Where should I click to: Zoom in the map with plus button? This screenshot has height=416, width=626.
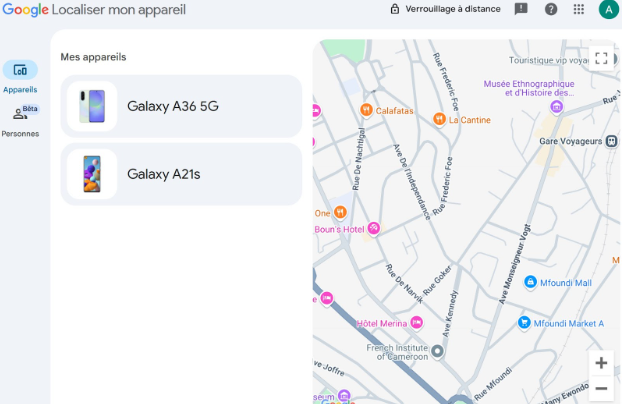(601, 363)
